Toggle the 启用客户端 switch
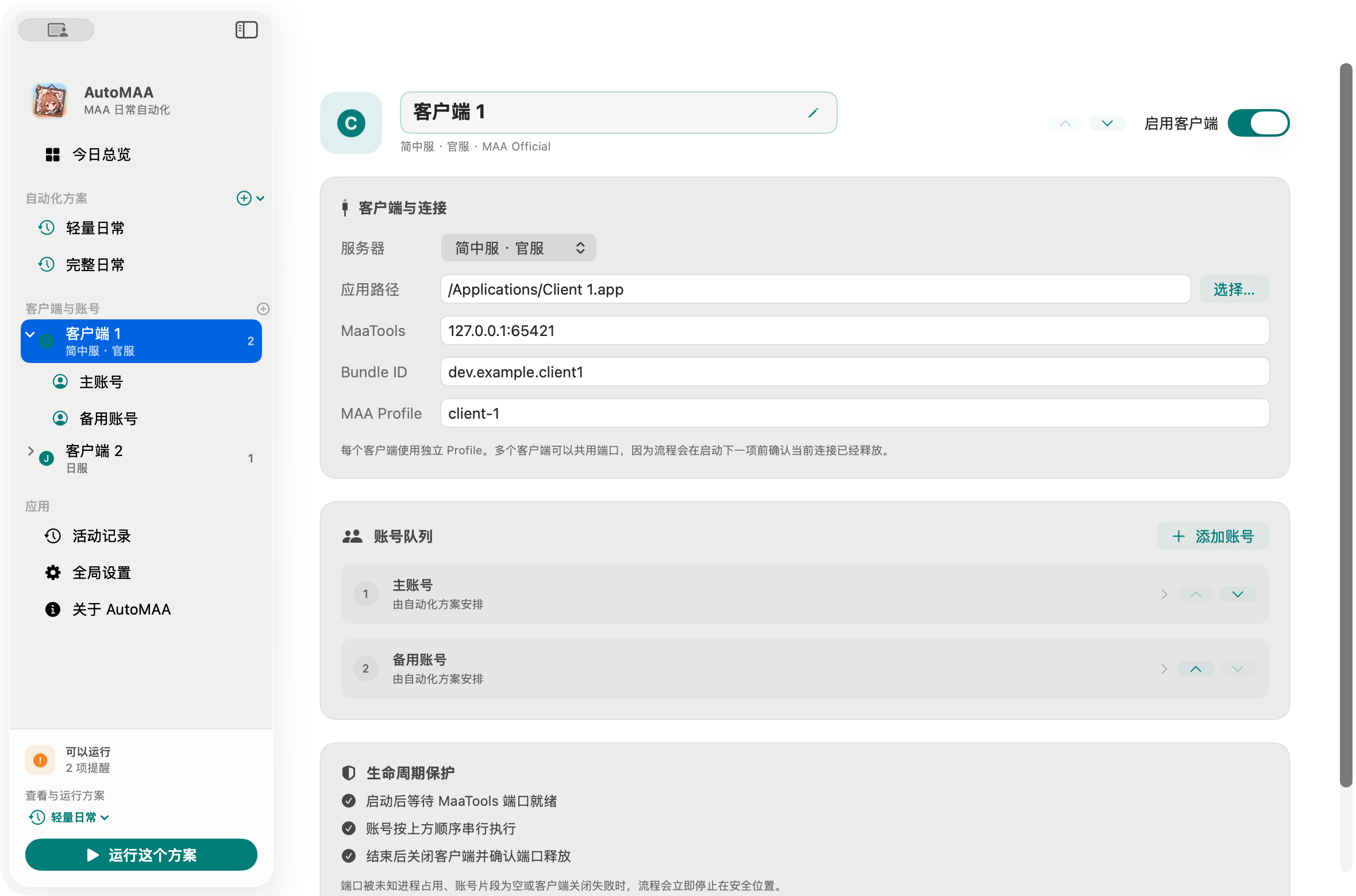The height and width of the screenshot is (896, 1356). pos(1258,123)
